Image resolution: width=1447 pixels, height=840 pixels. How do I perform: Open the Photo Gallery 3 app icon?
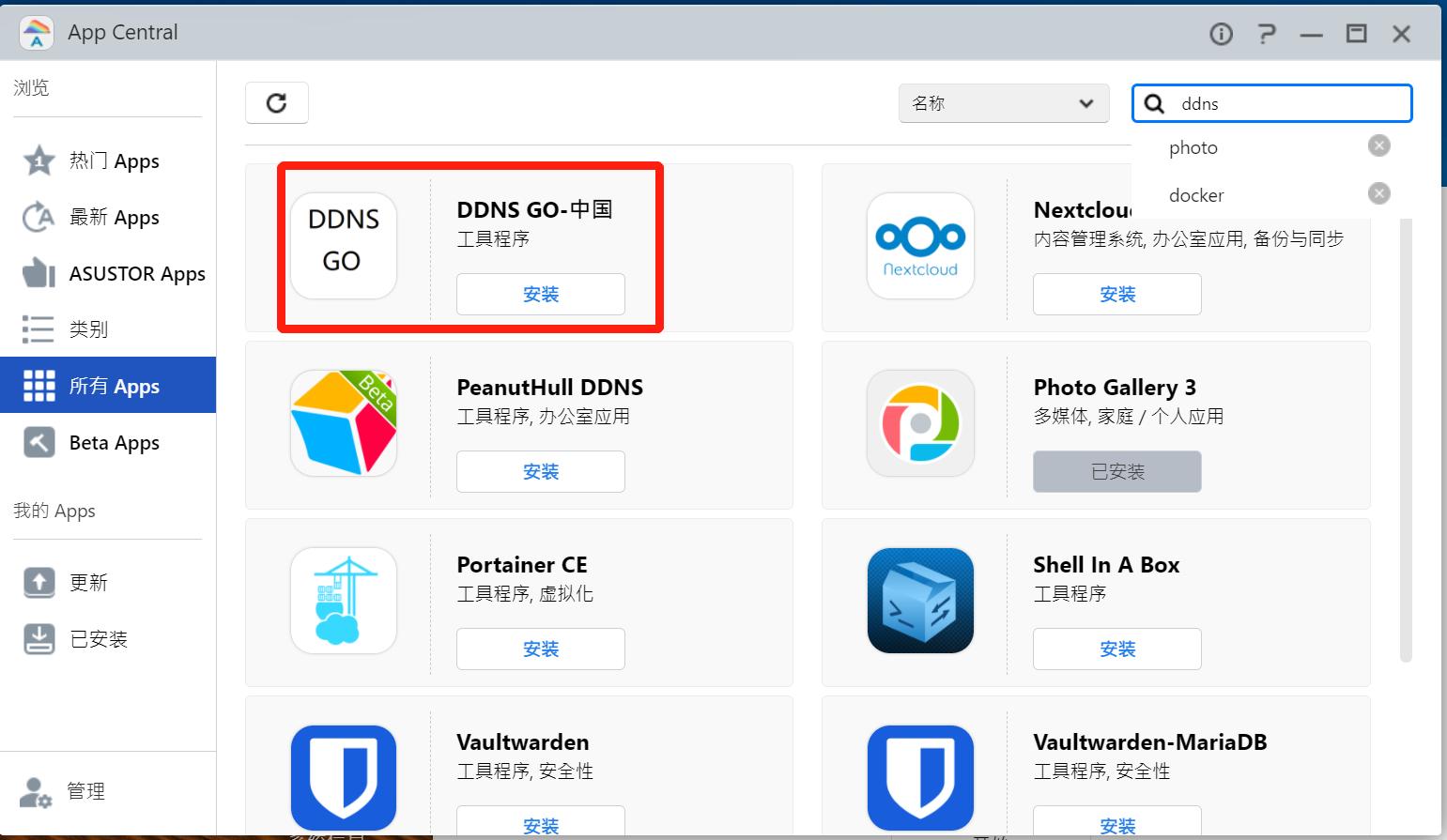[x=920, y=423]
